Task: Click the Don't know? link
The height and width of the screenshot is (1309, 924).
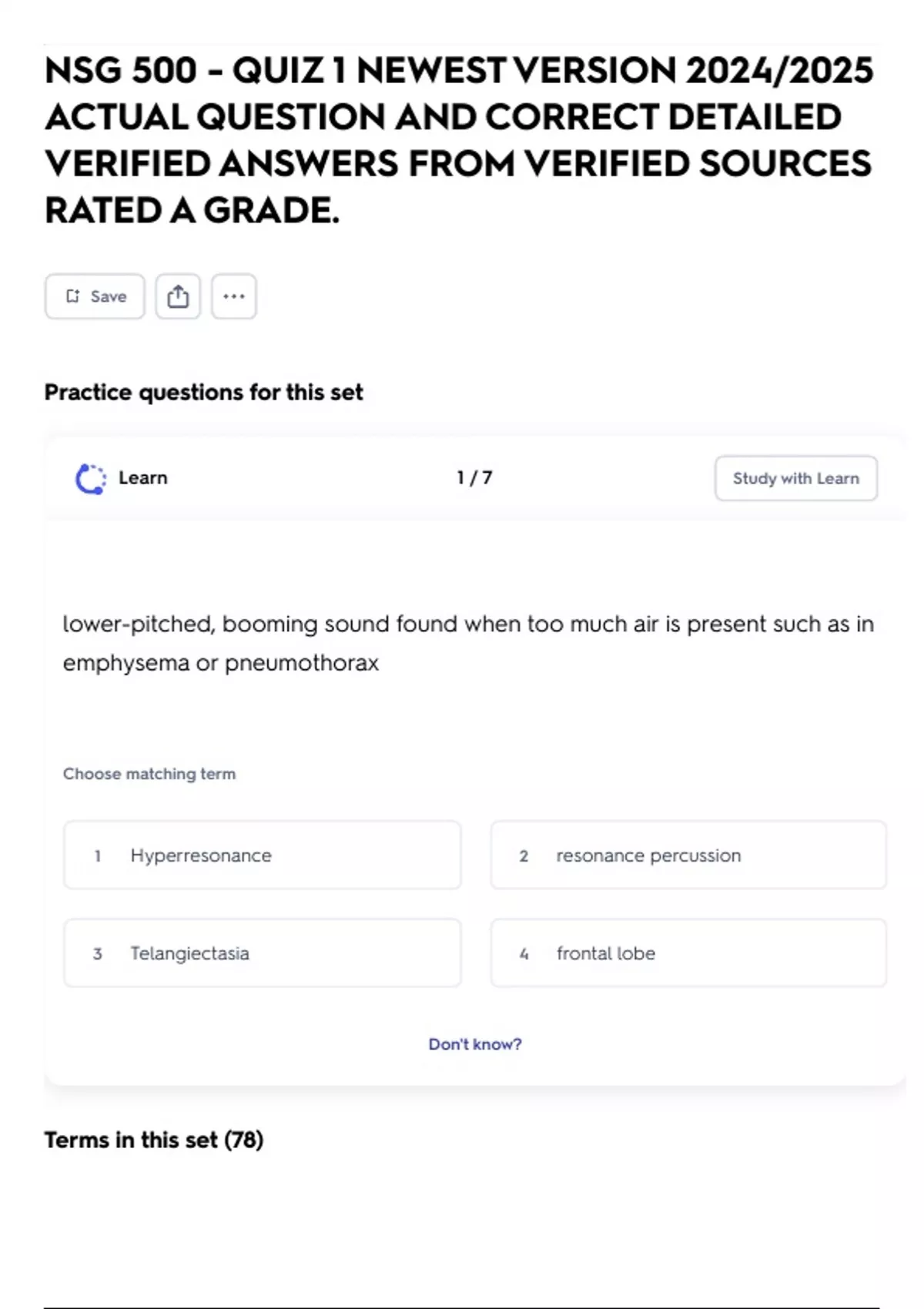Action: (474, 1044)
